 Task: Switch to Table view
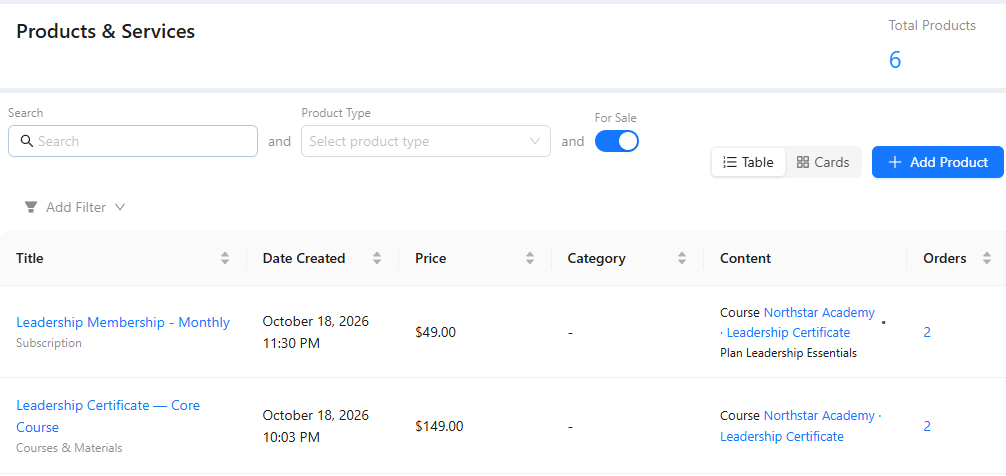pyautogui.click(x=748, y=162)
